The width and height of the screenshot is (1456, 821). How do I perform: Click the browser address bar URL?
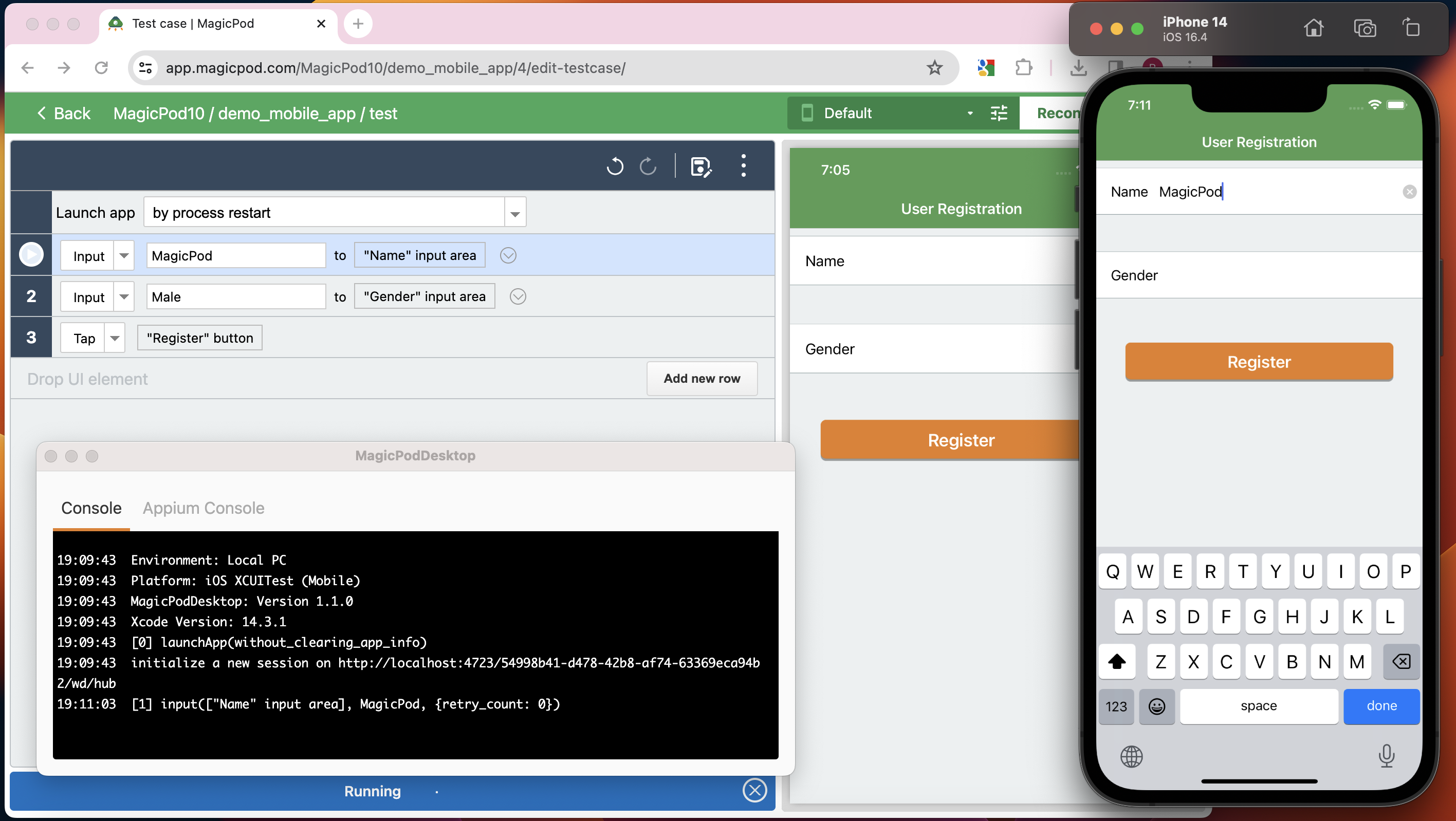click(x=395, y=68)
